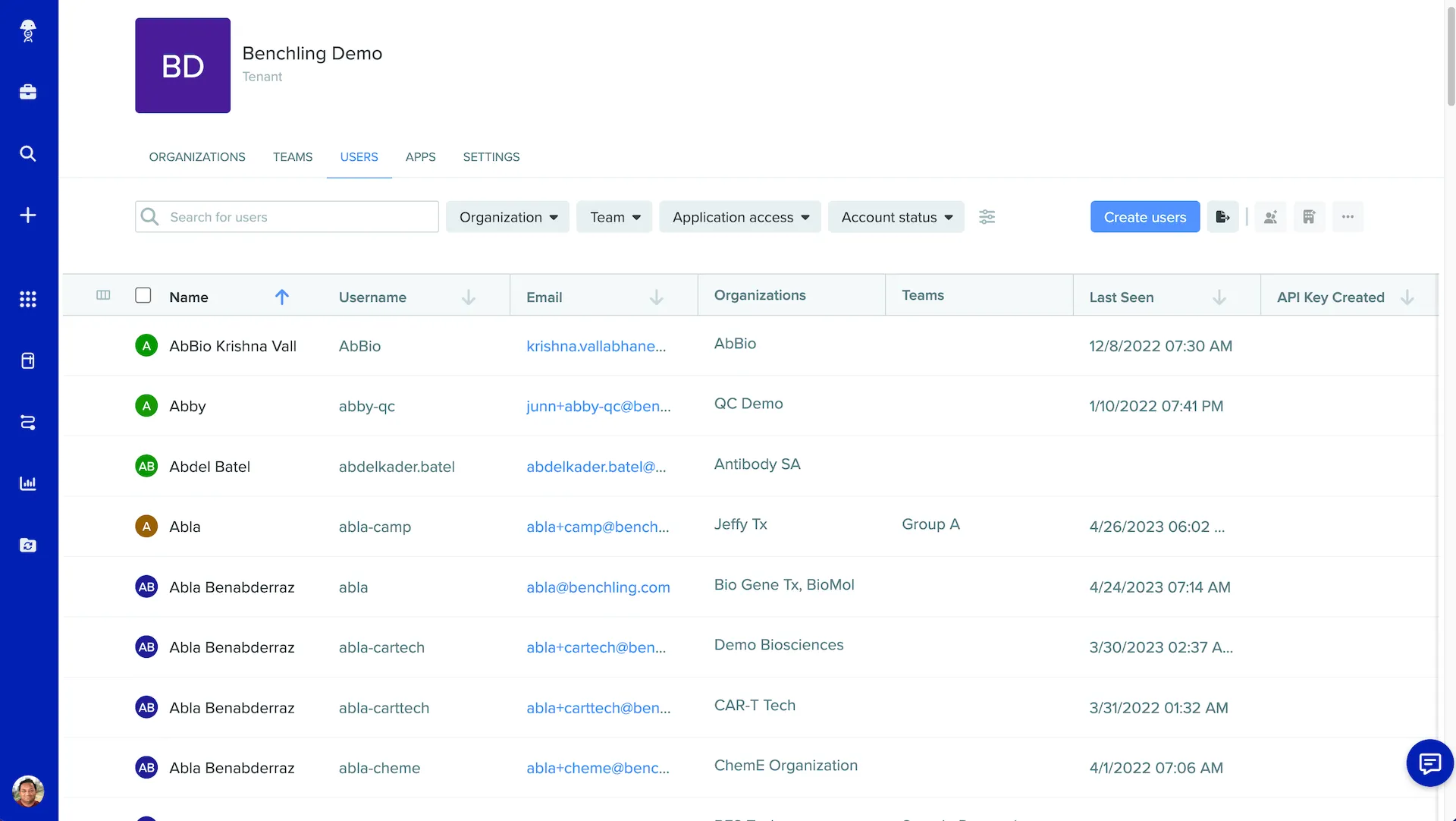
Task: Sort by Name using the up arrow
Action: pos(282,297)
